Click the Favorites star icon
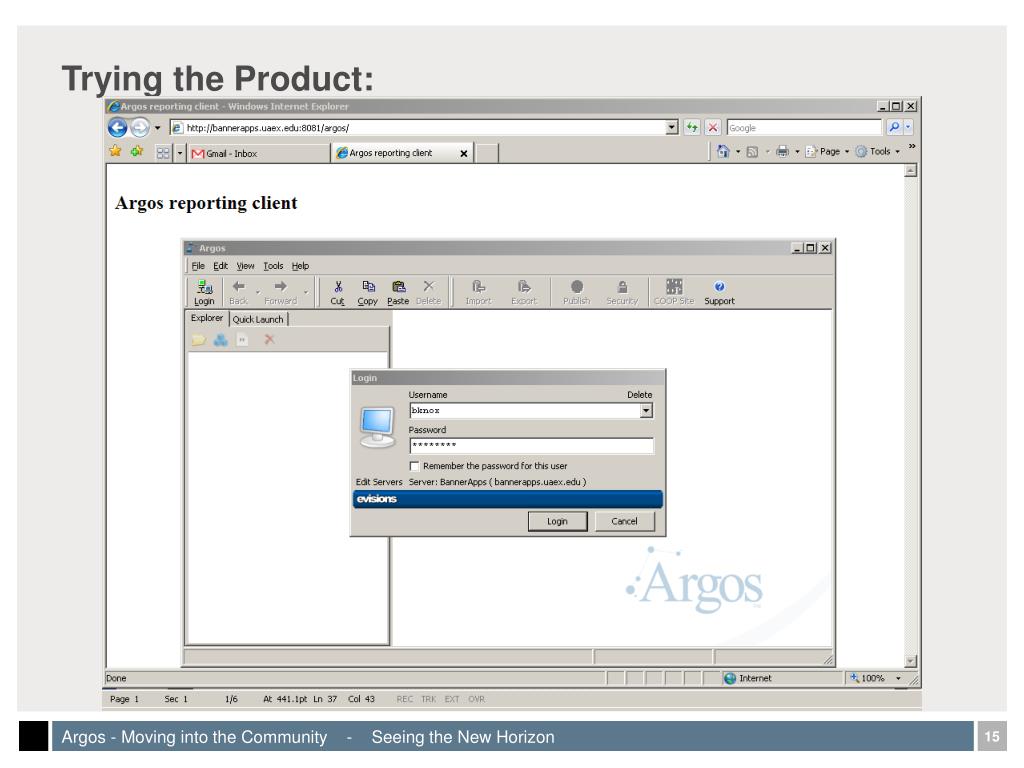Image resolution: width=1024 pixels, height=768 pixels. [116, 152]
